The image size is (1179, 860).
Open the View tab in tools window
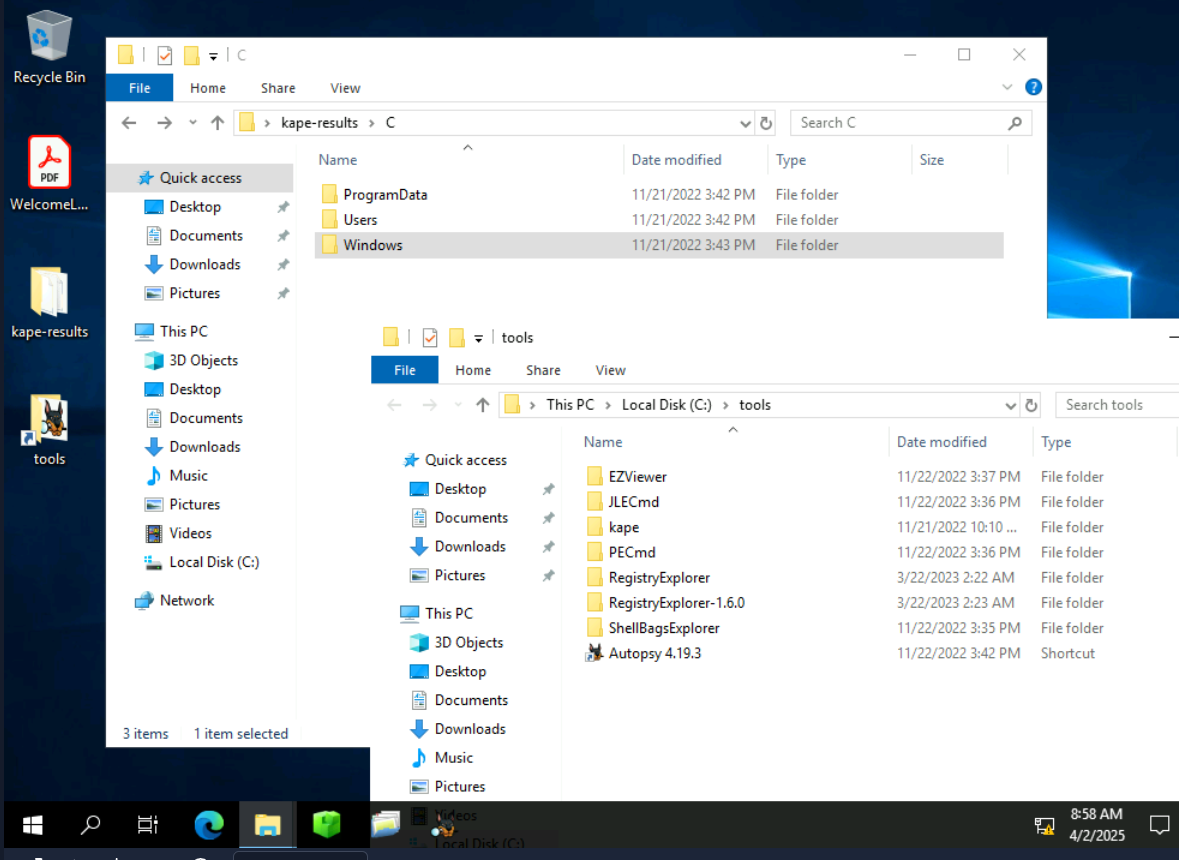610,370
